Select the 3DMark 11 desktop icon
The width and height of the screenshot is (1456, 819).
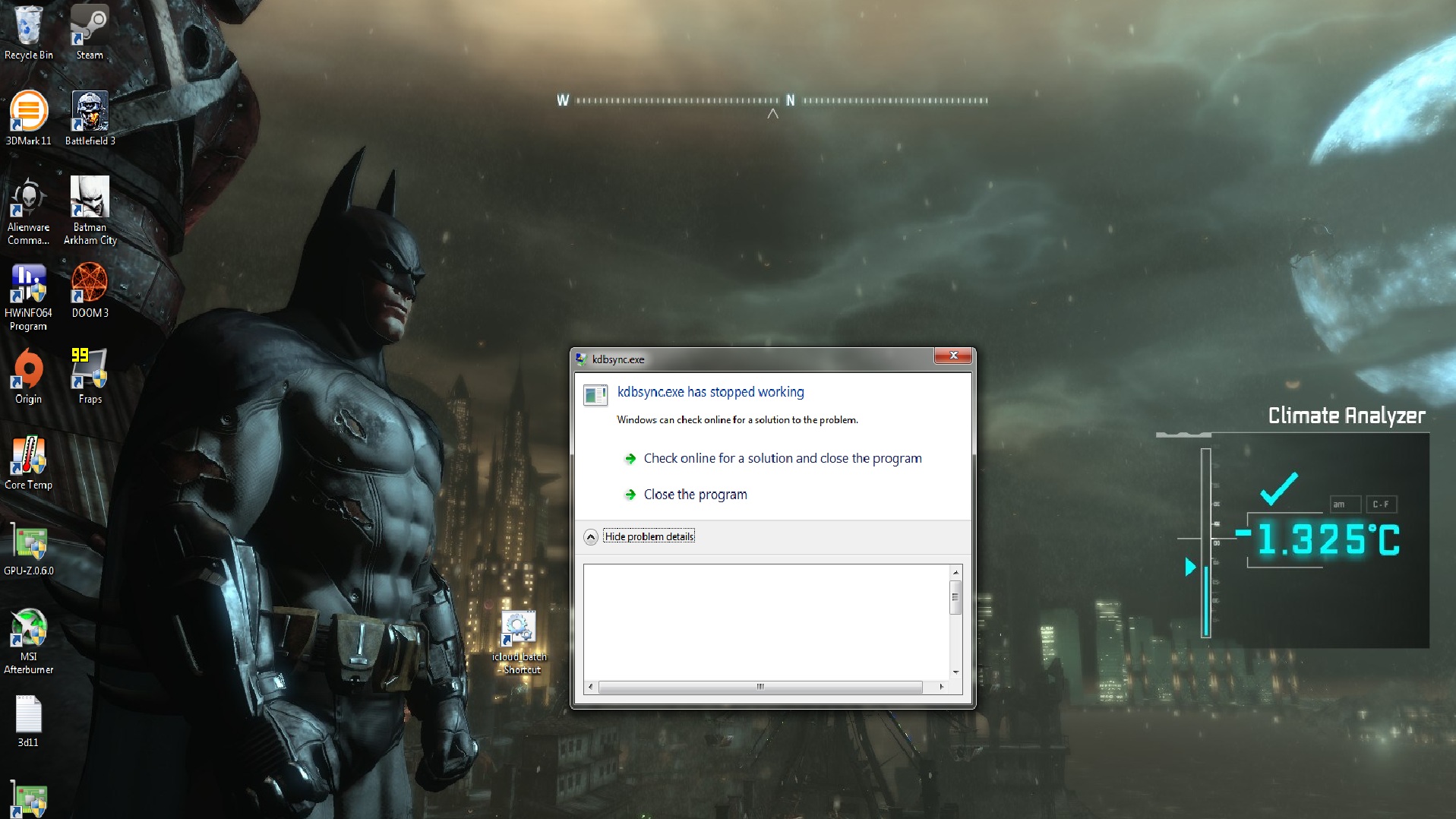click(28, 118)
